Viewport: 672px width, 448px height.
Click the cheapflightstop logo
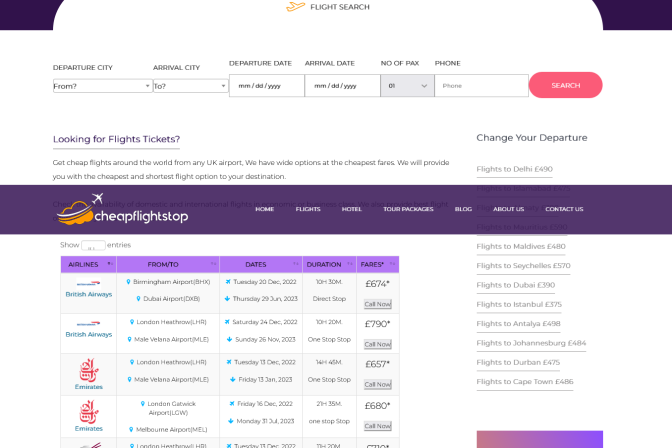[123, 209]
